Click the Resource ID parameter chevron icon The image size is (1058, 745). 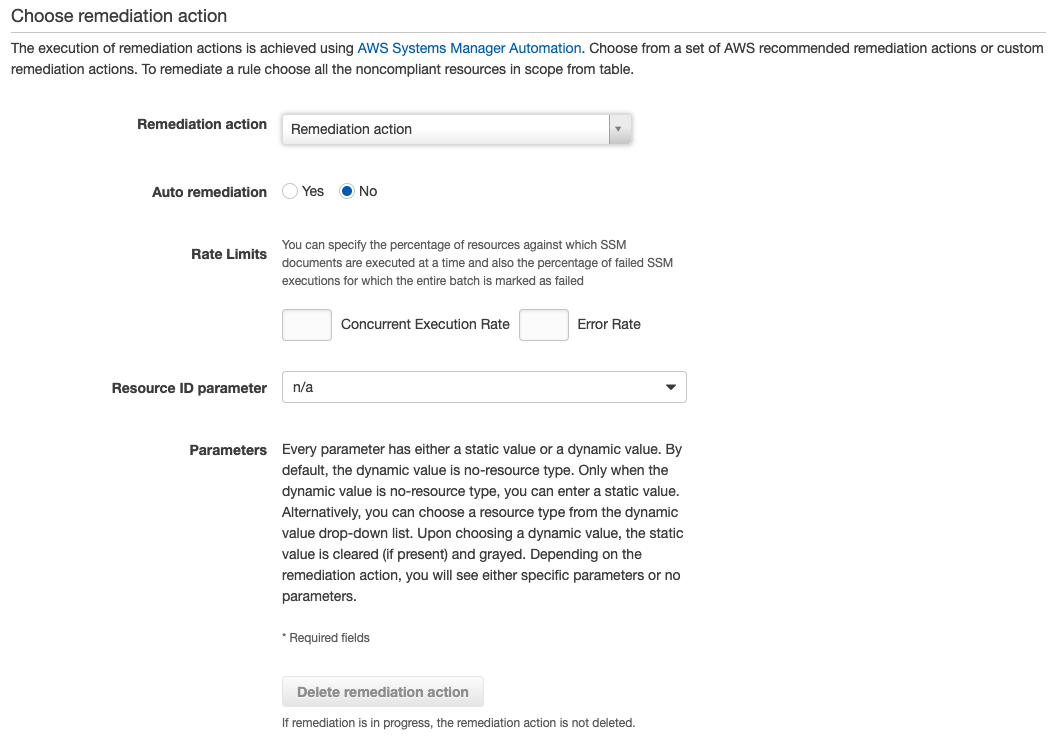[670, 387]
